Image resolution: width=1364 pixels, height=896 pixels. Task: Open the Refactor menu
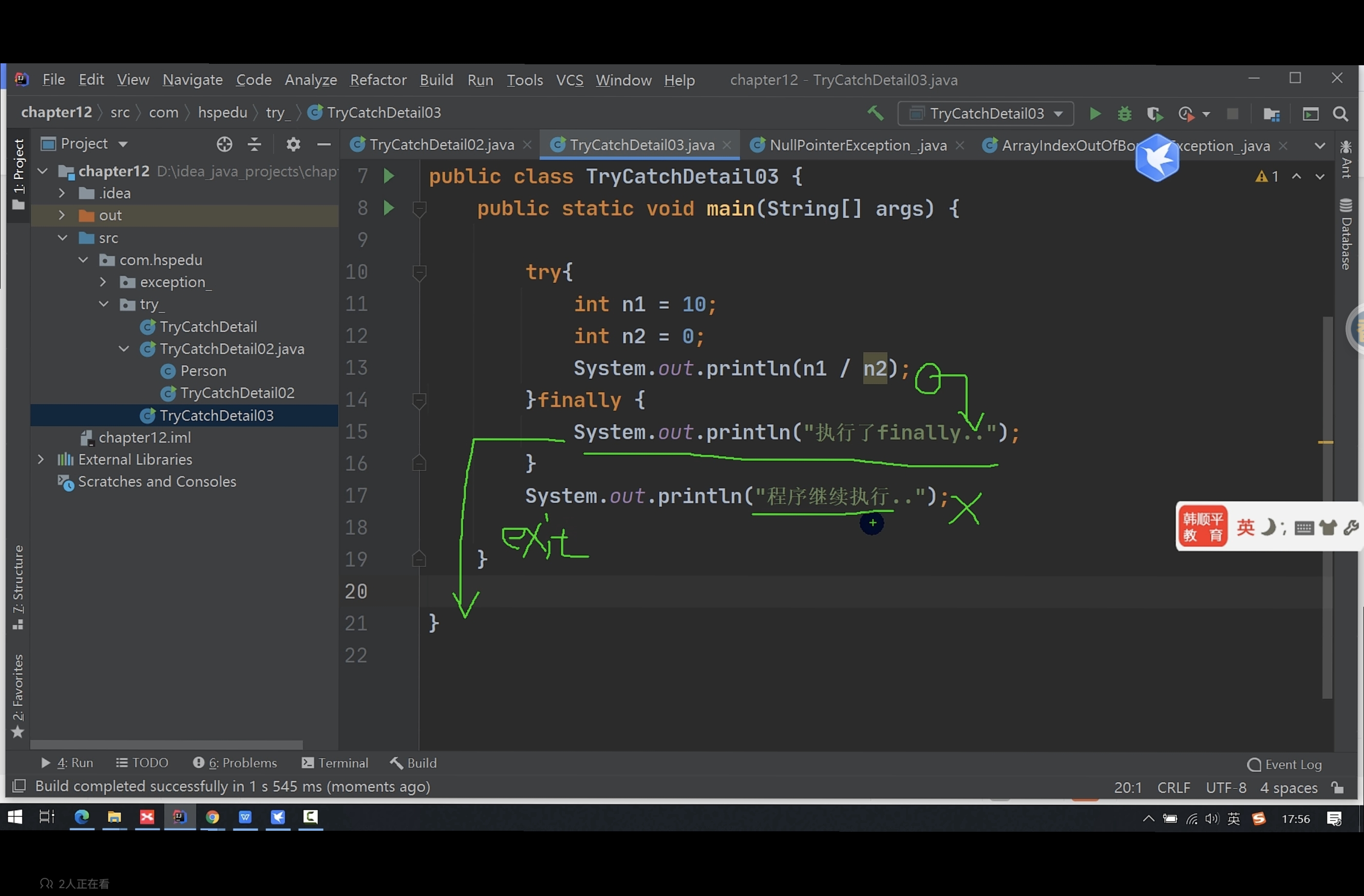pyautogui.click(x=378, y=80)
